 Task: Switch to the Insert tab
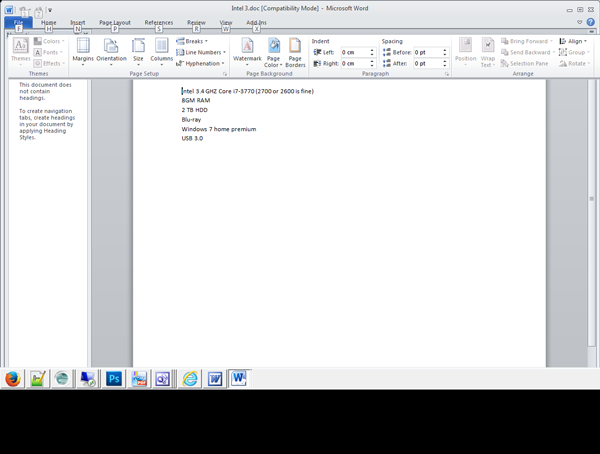click(78, 23)
